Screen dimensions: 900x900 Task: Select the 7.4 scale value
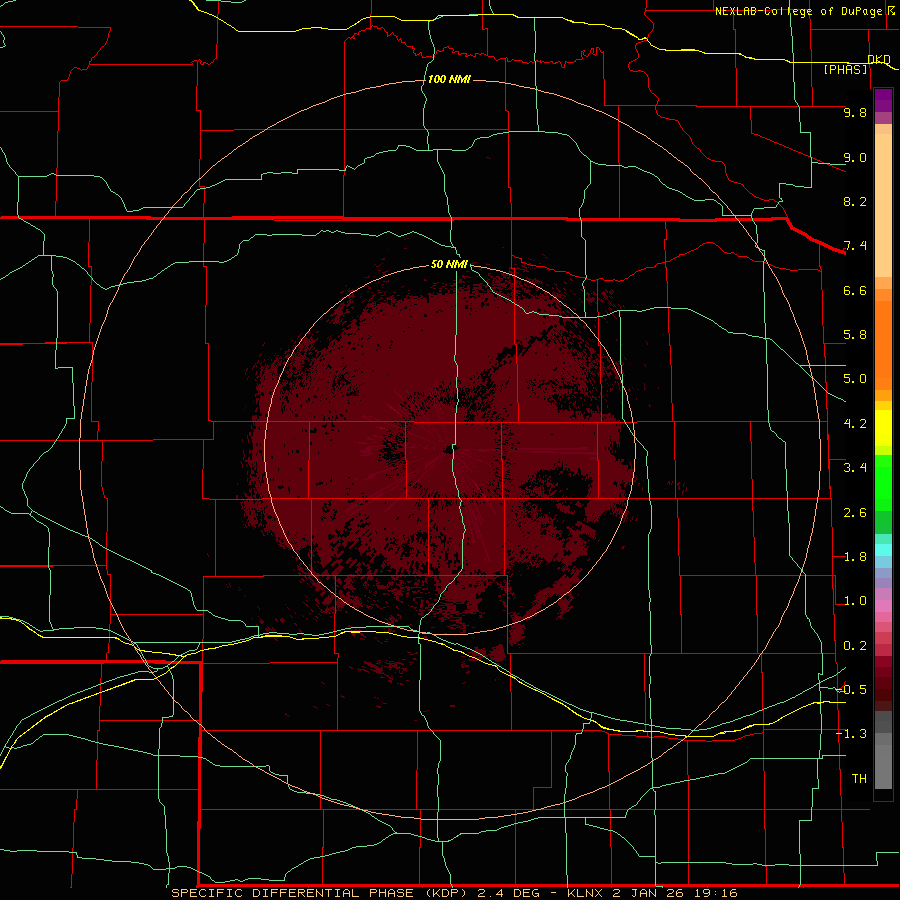point(855,246)
